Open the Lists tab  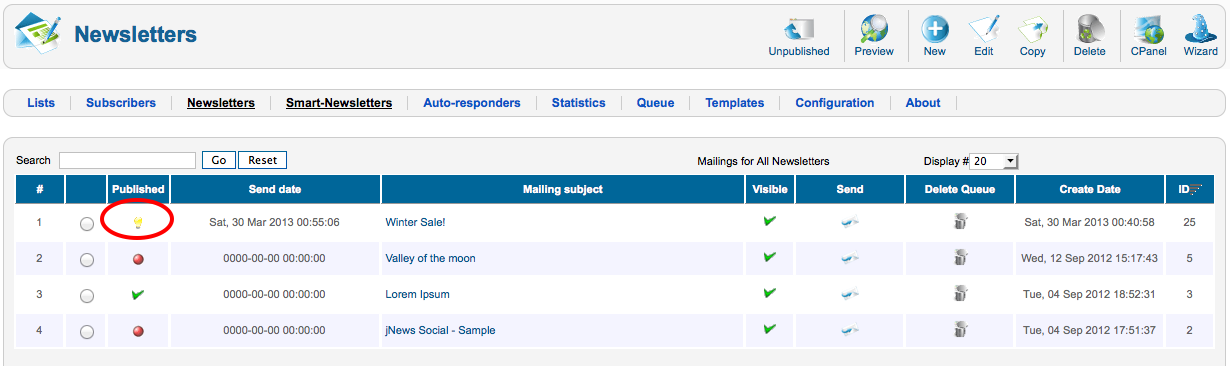pyautogui.click(x=41, y=103)
